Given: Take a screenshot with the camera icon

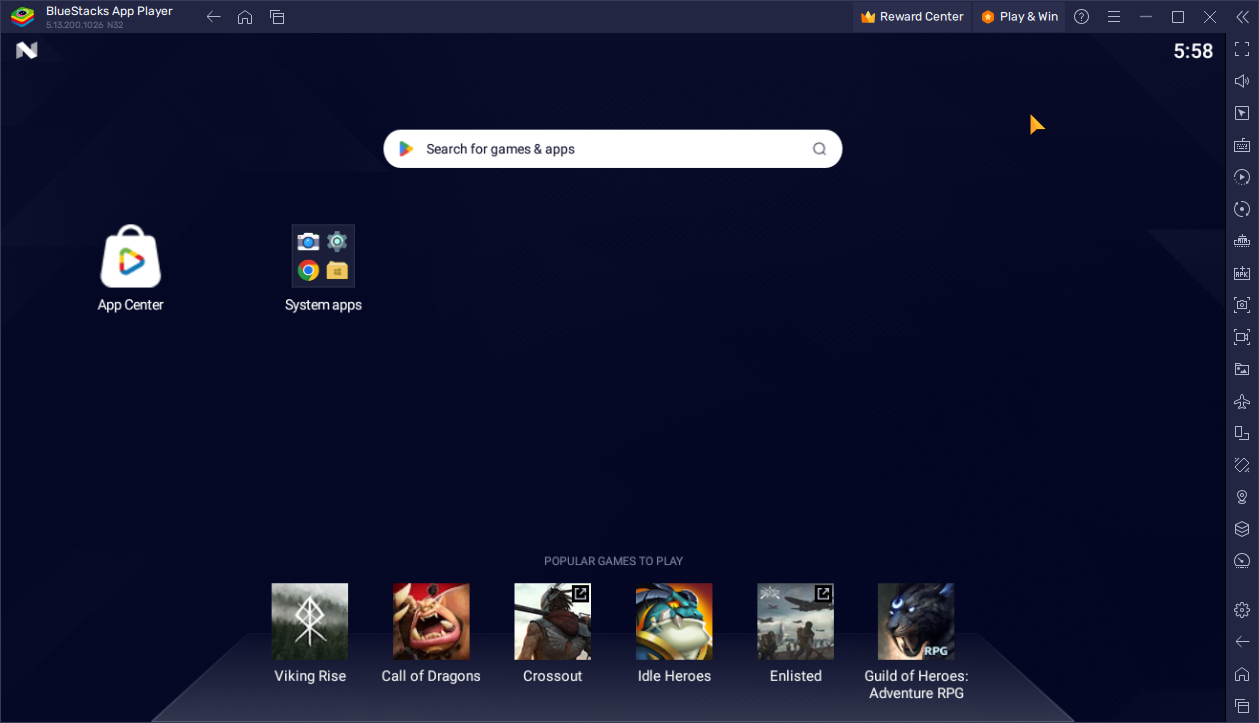Looking at the screenshot, I should click(1242, 305).
